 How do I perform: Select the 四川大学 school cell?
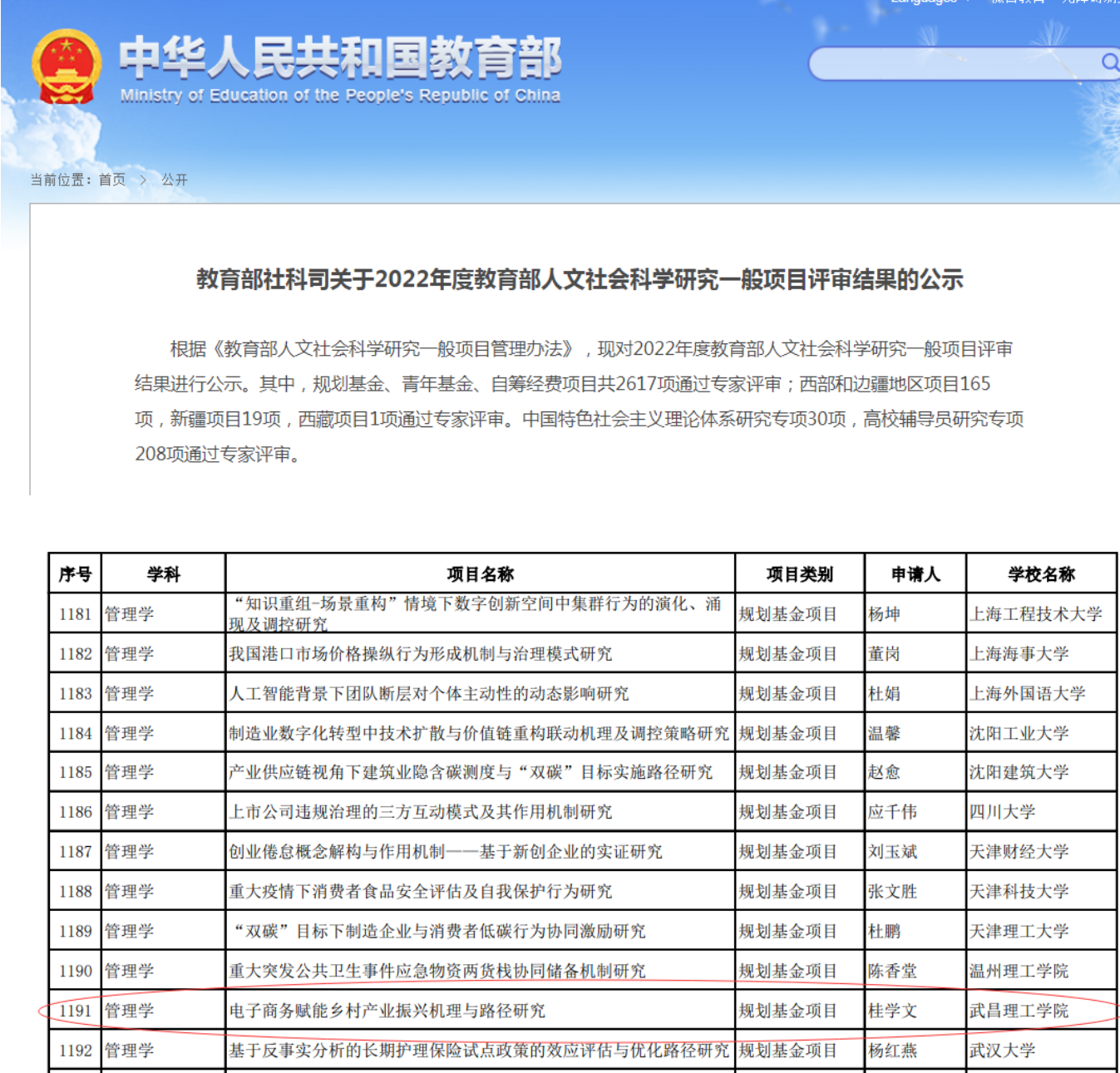[1002, 812]
